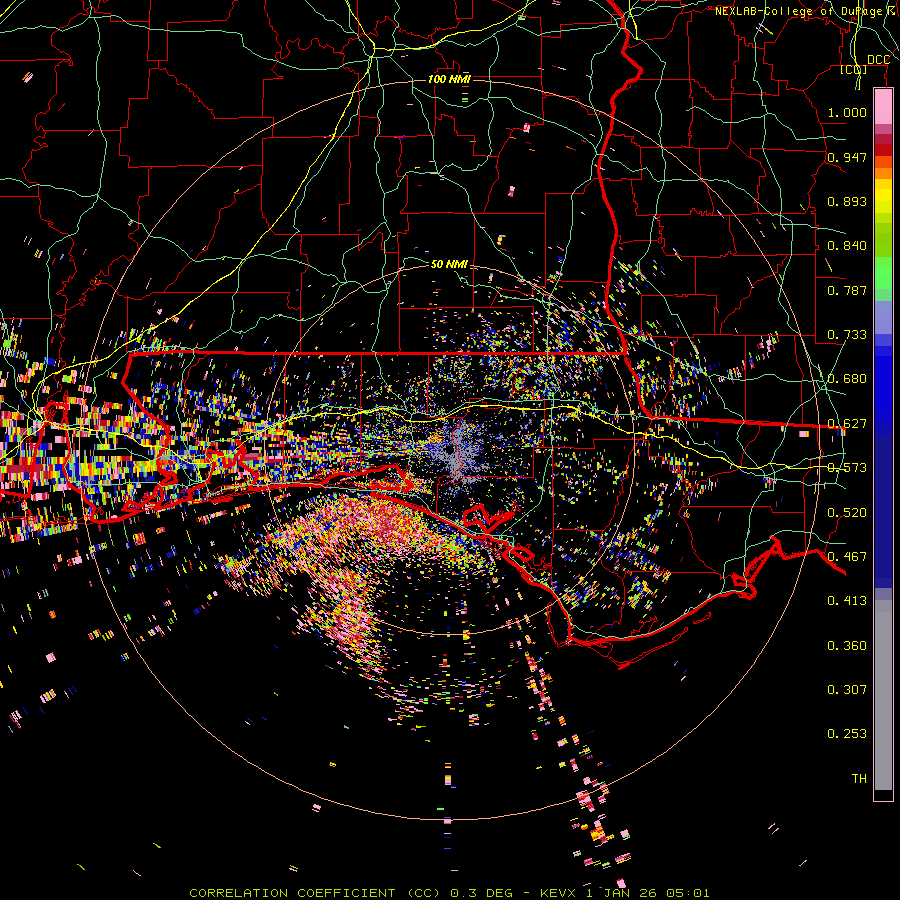Click the 0.467 legend value
This screenshot has height=900, width=900.
[847, 557]
